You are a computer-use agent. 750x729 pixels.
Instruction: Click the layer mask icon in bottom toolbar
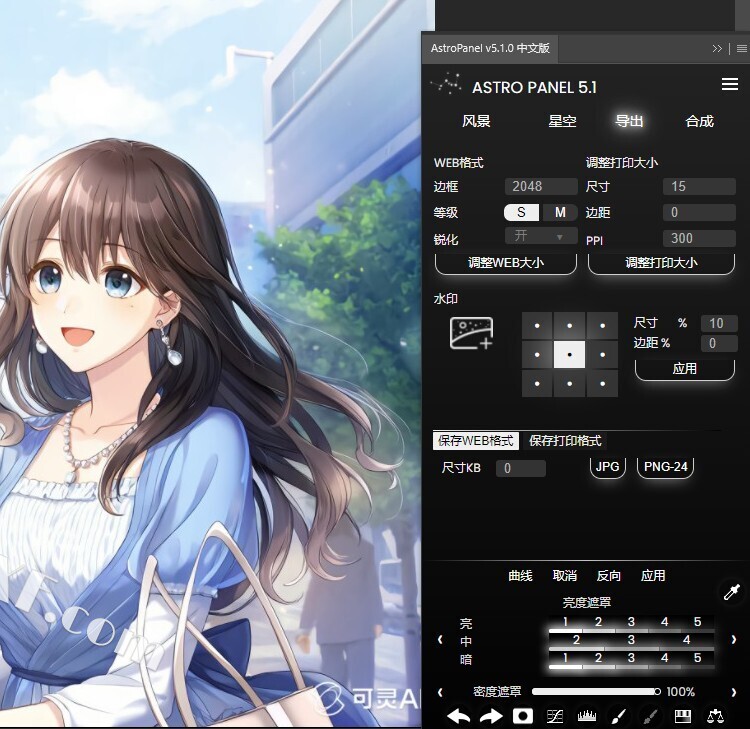tap(522, 716)
